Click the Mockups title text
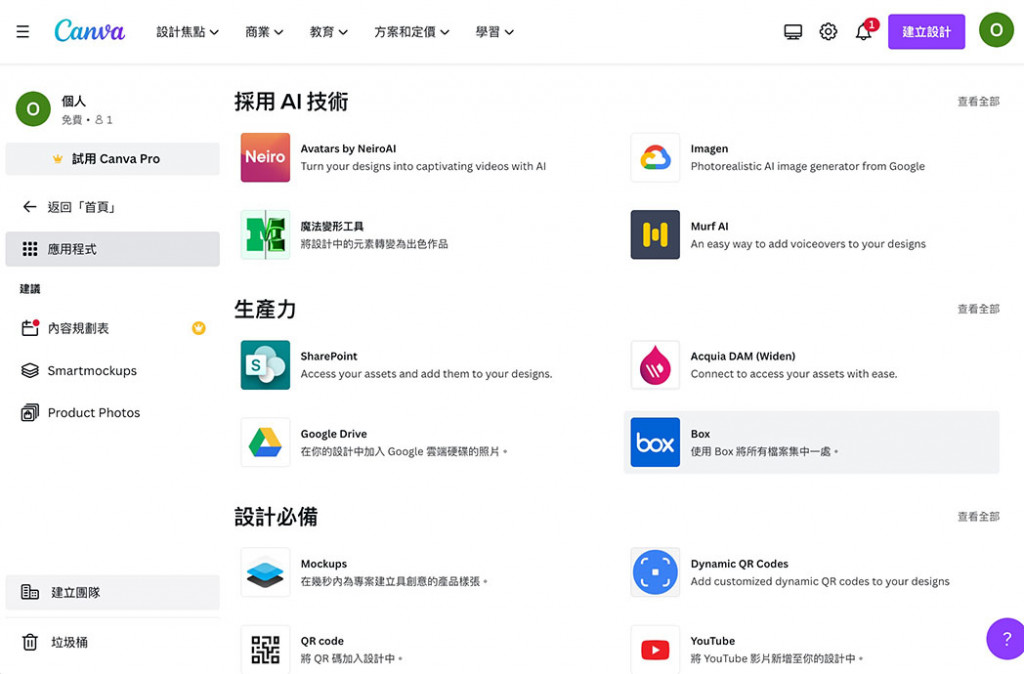The image size is (1024, 674). pos(323,564)
